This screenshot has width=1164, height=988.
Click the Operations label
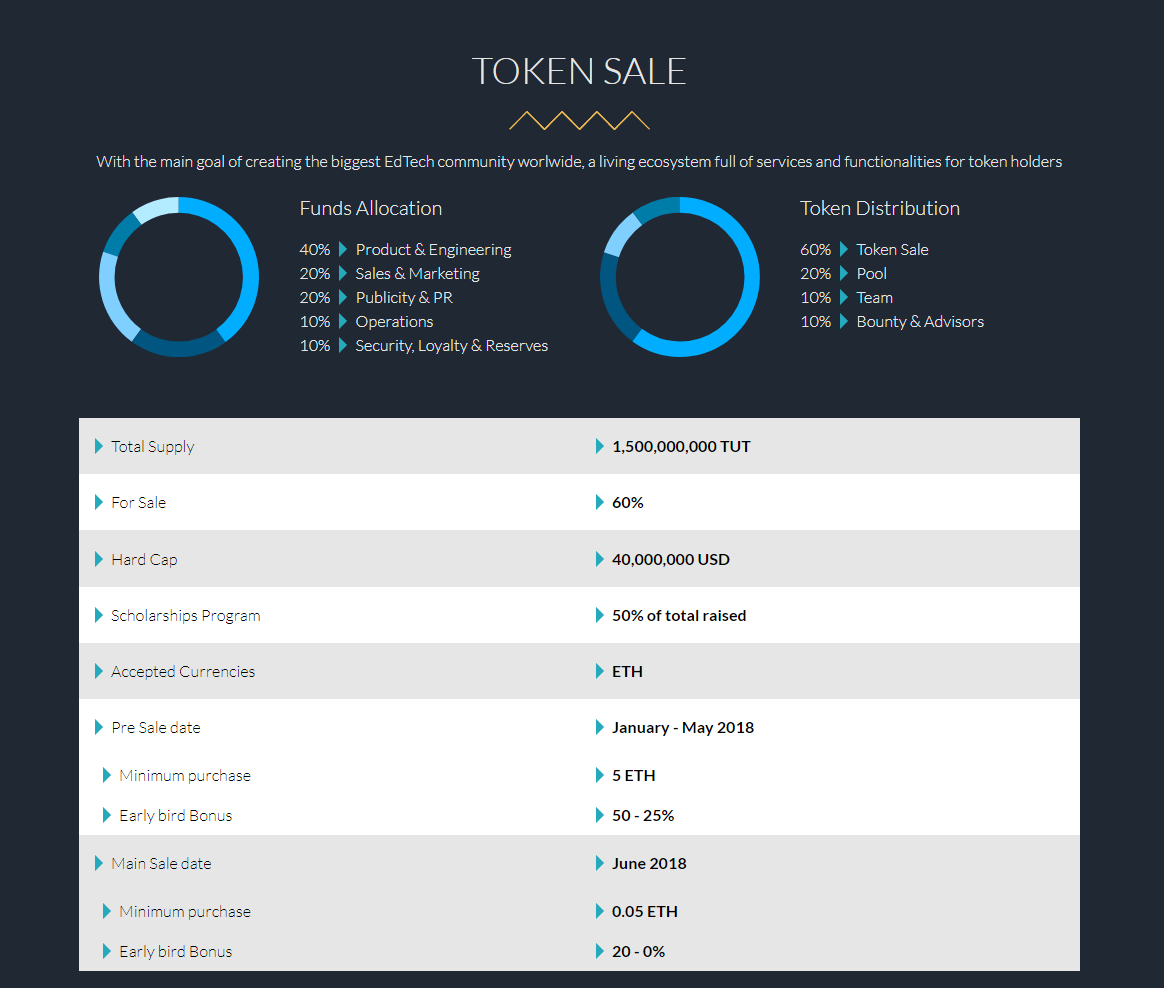[x=394, y=322]
